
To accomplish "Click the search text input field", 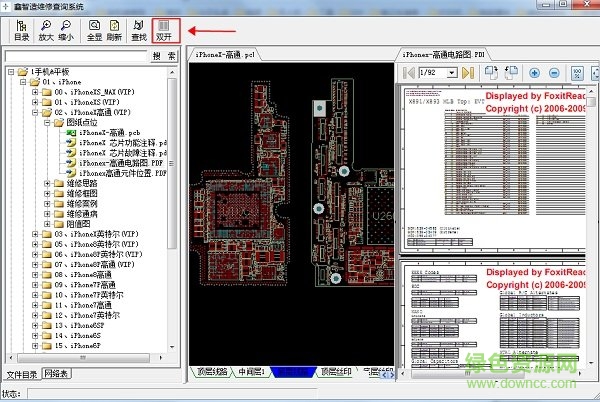I will [x=75, y=55].
